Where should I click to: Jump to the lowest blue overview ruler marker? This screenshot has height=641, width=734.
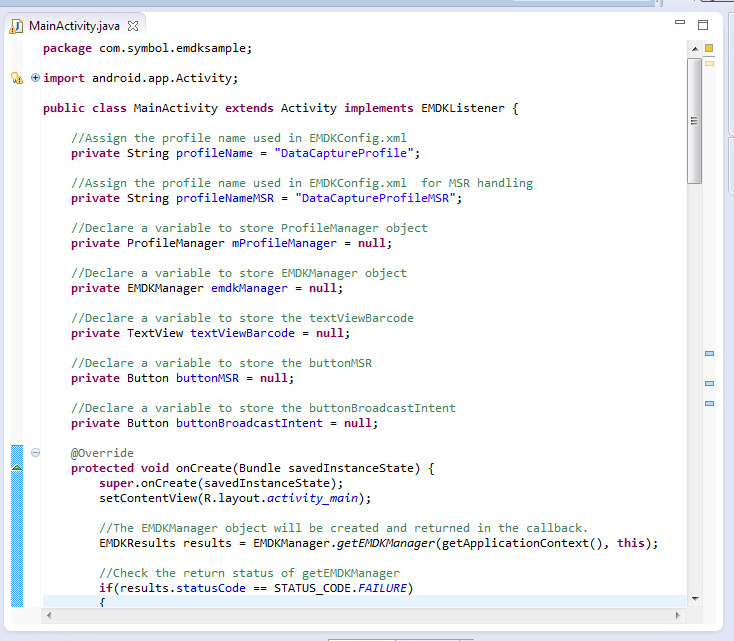pyautogui.click(x=709, y=403)
